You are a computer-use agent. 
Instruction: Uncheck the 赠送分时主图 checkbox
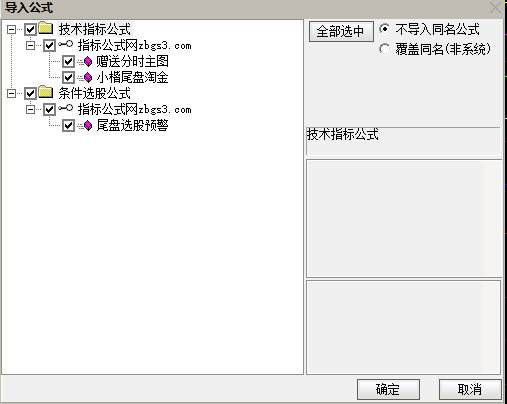tap(68, 61)
